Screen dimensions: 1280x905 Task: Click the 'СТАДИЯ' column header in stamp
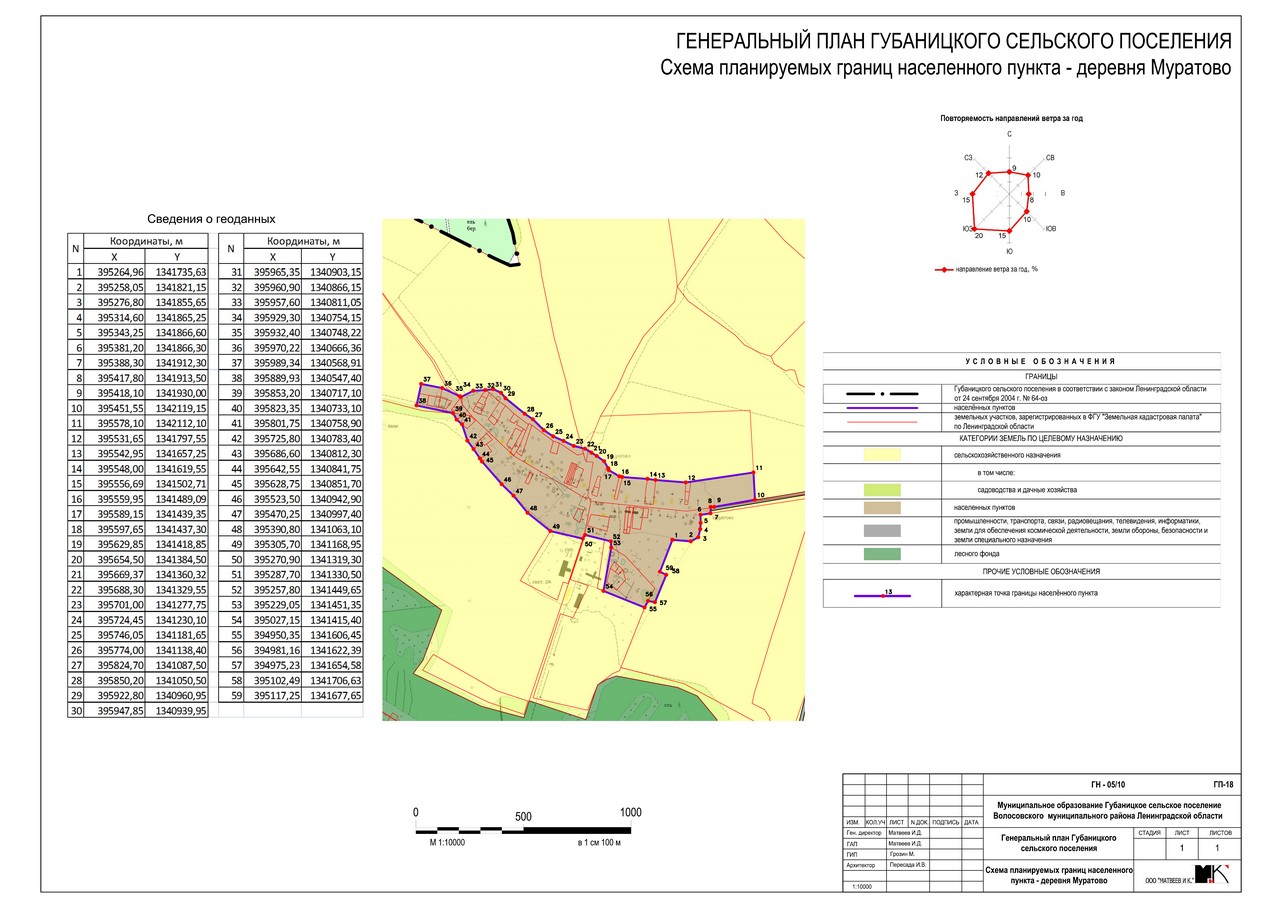click(1149, 832)
